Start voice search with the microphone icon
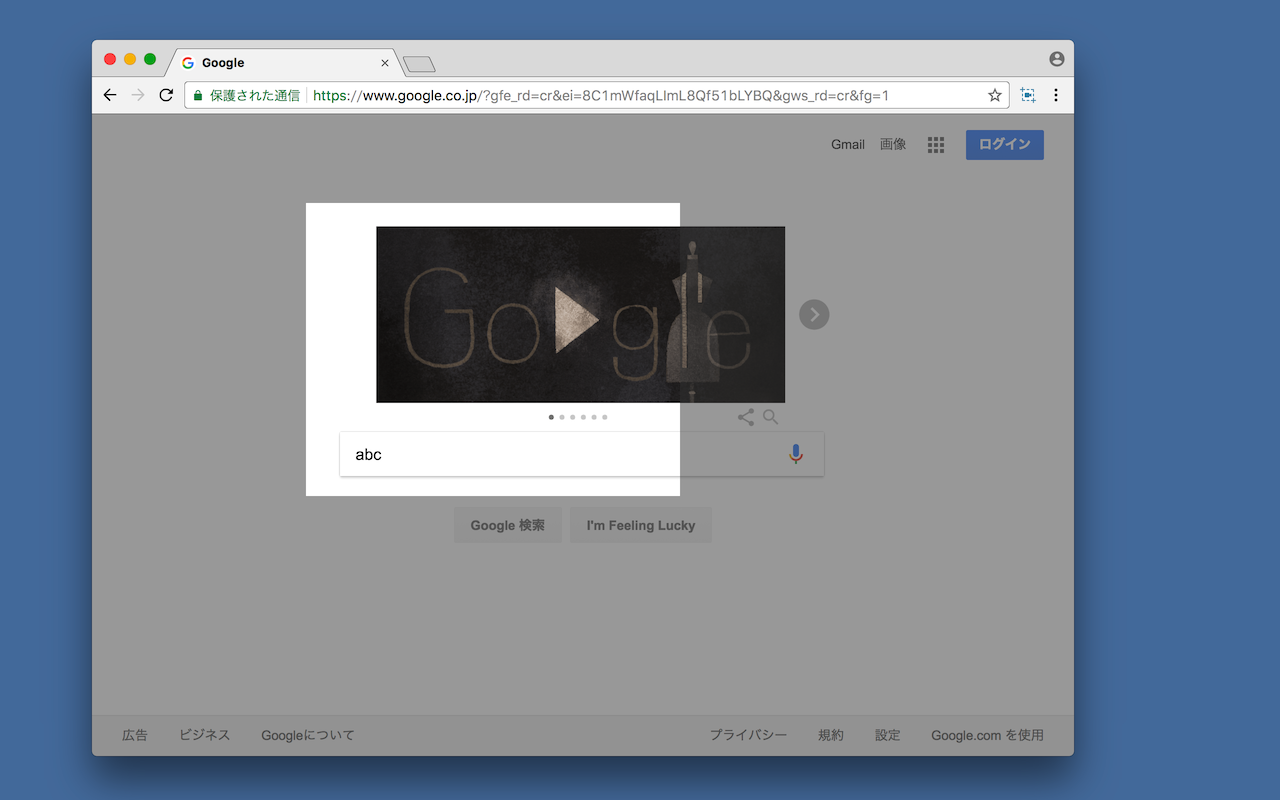Screen dimensions: 1280x800 [796, 454]
